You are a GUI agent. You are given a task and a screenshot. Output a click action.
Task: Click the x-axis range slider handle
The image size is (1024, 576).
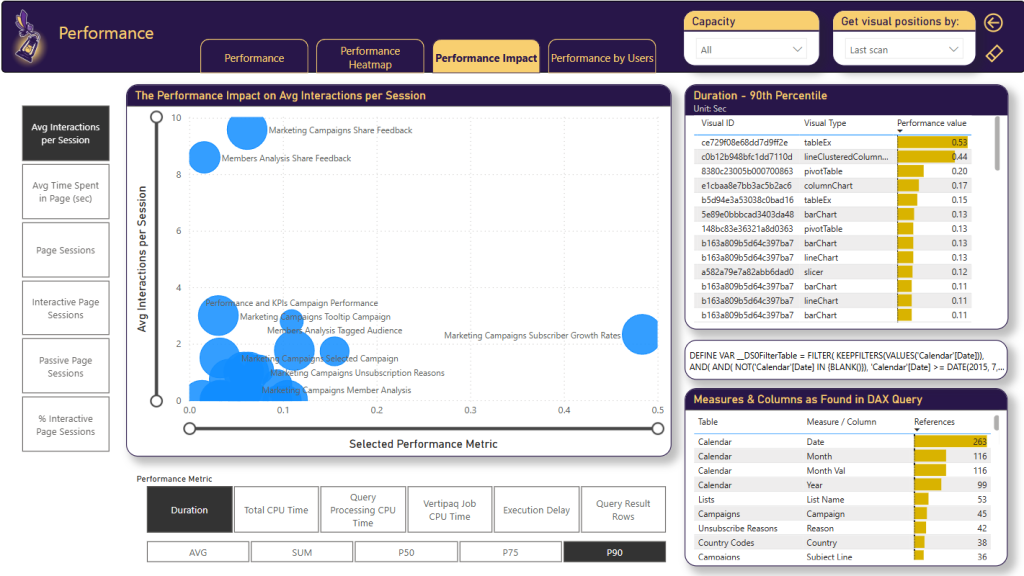pos(190,428)
